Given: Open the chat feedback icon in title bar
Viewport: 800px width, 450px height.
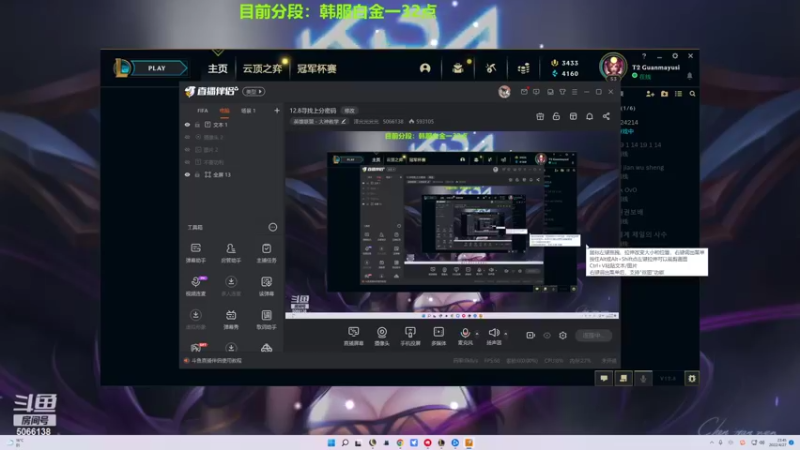Looking at the screenshot, I should (x=536, y=92).
